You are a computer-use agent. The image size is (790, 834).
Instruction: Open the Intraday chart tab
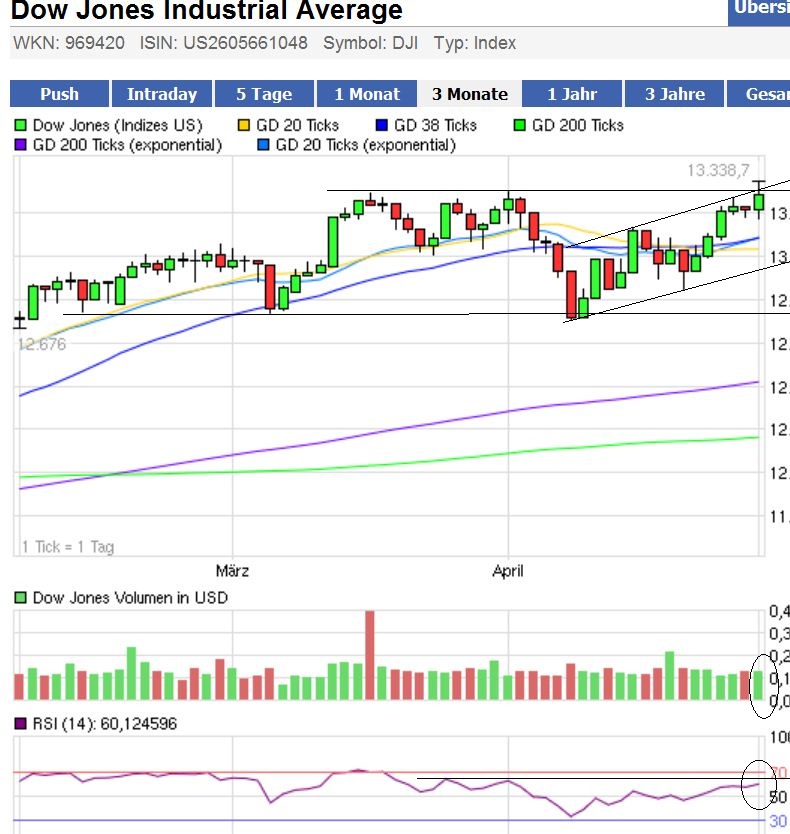(x=162, y=94)
